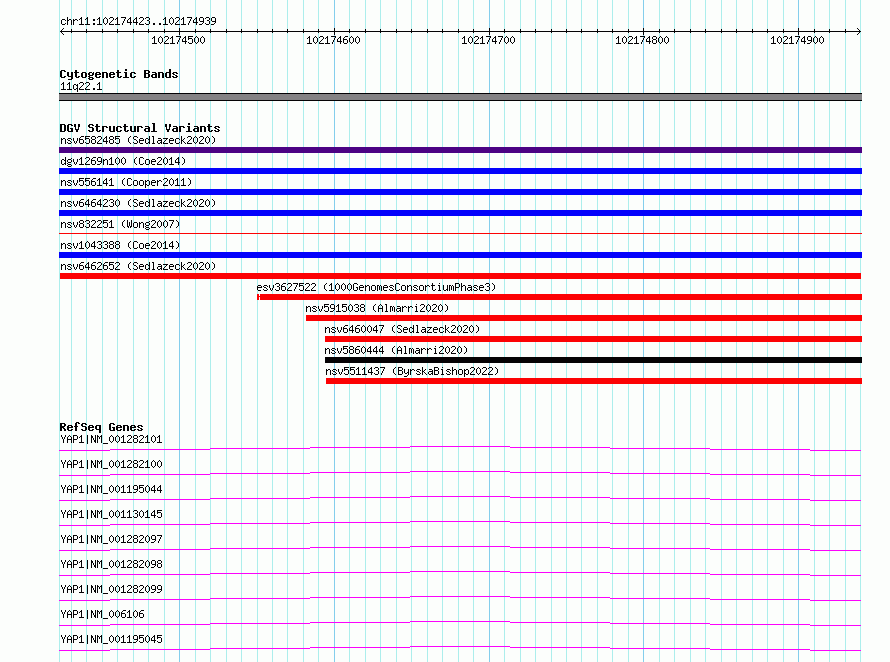Open variant esv3627522 (1000GenomesConsortiumPhase3) label
The width and height of the screenshot is (890, 662).
[x=376, y=287]
